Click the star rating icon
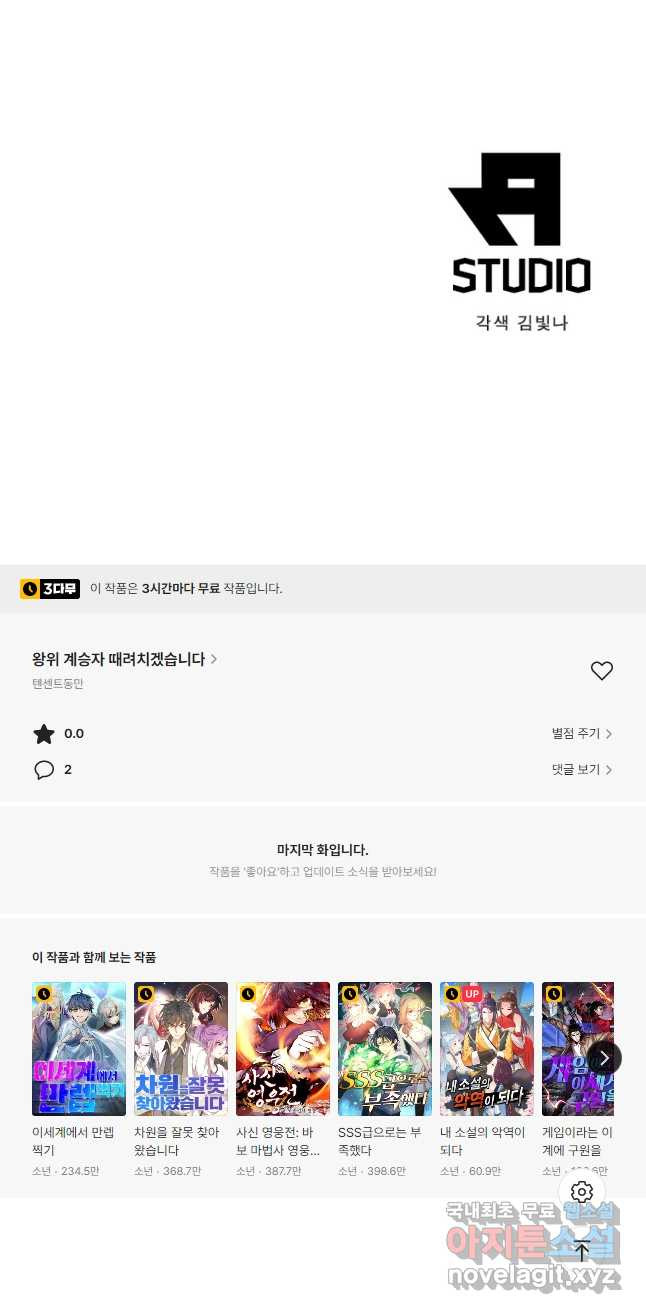This screenshot has width=646, height=1314. click(44, 734)
